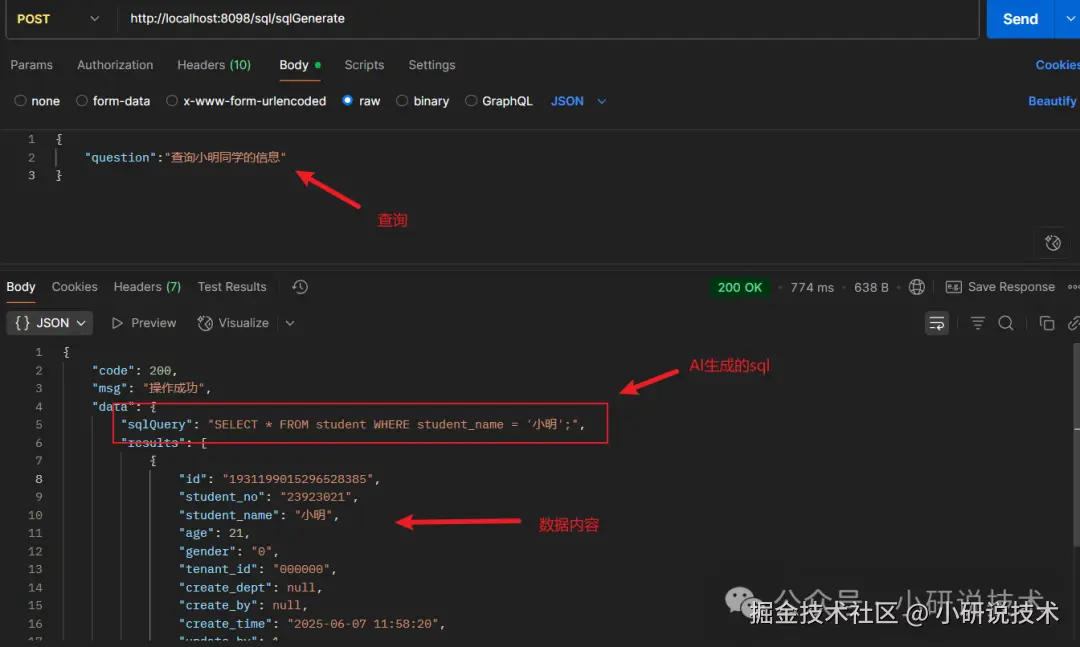Click the Postbot icon in request editor
1080x647 pixels.
click(x=1052, y=243)
